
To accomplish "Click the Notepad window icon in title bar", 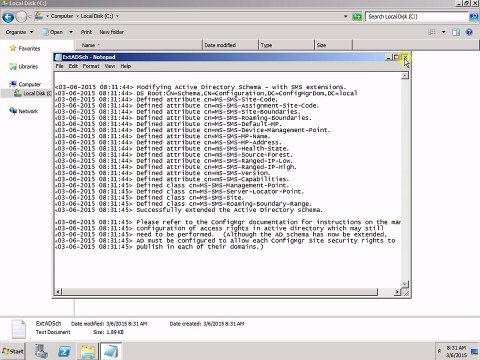I will coord(58,57).
